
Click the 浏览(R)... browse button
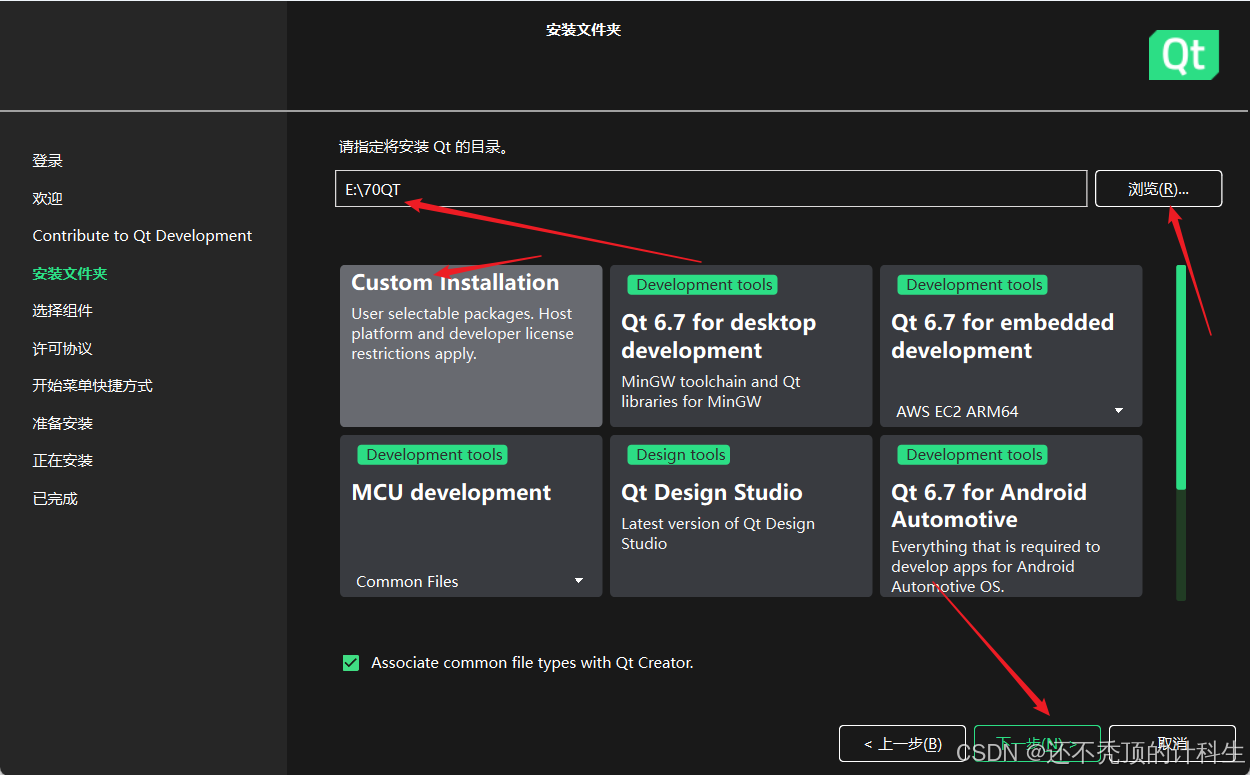point(1158,188)
